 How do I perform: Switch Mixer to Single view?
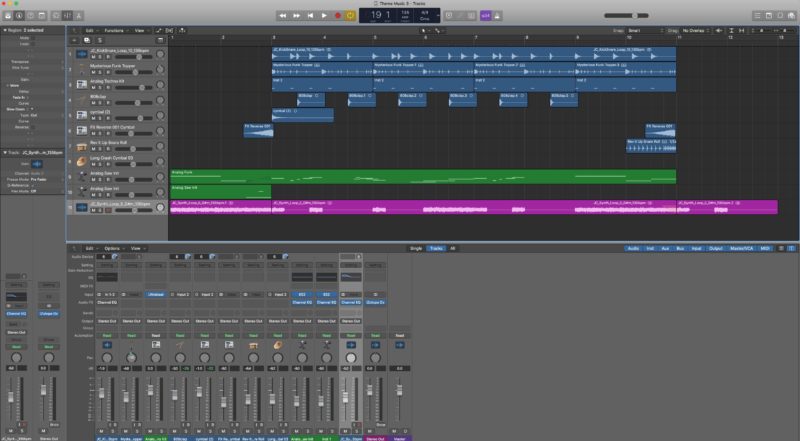(x=416, y=249)
